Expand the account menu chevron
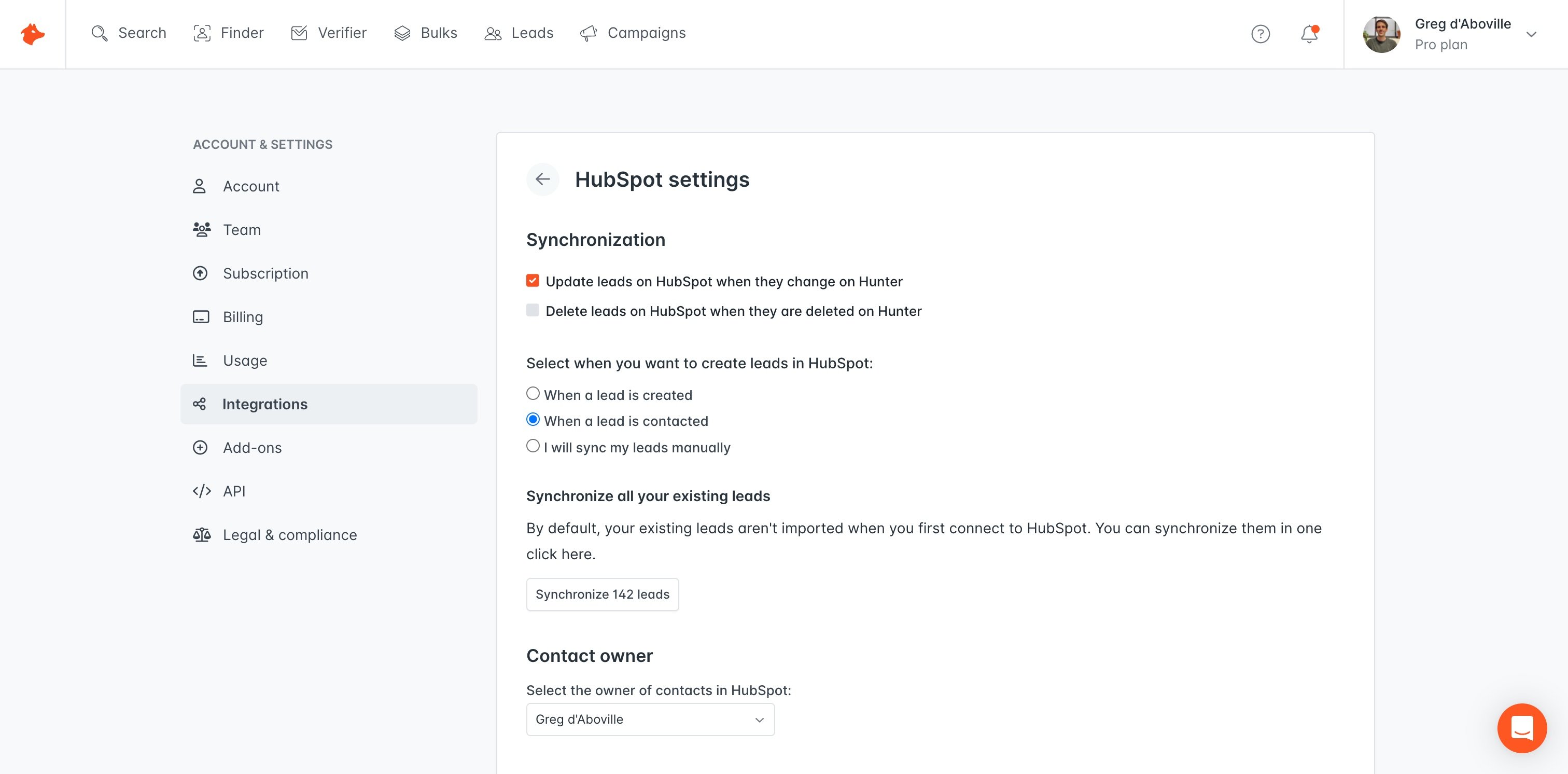Screen dimensions: 1568x774 [x=1532, y=34]
